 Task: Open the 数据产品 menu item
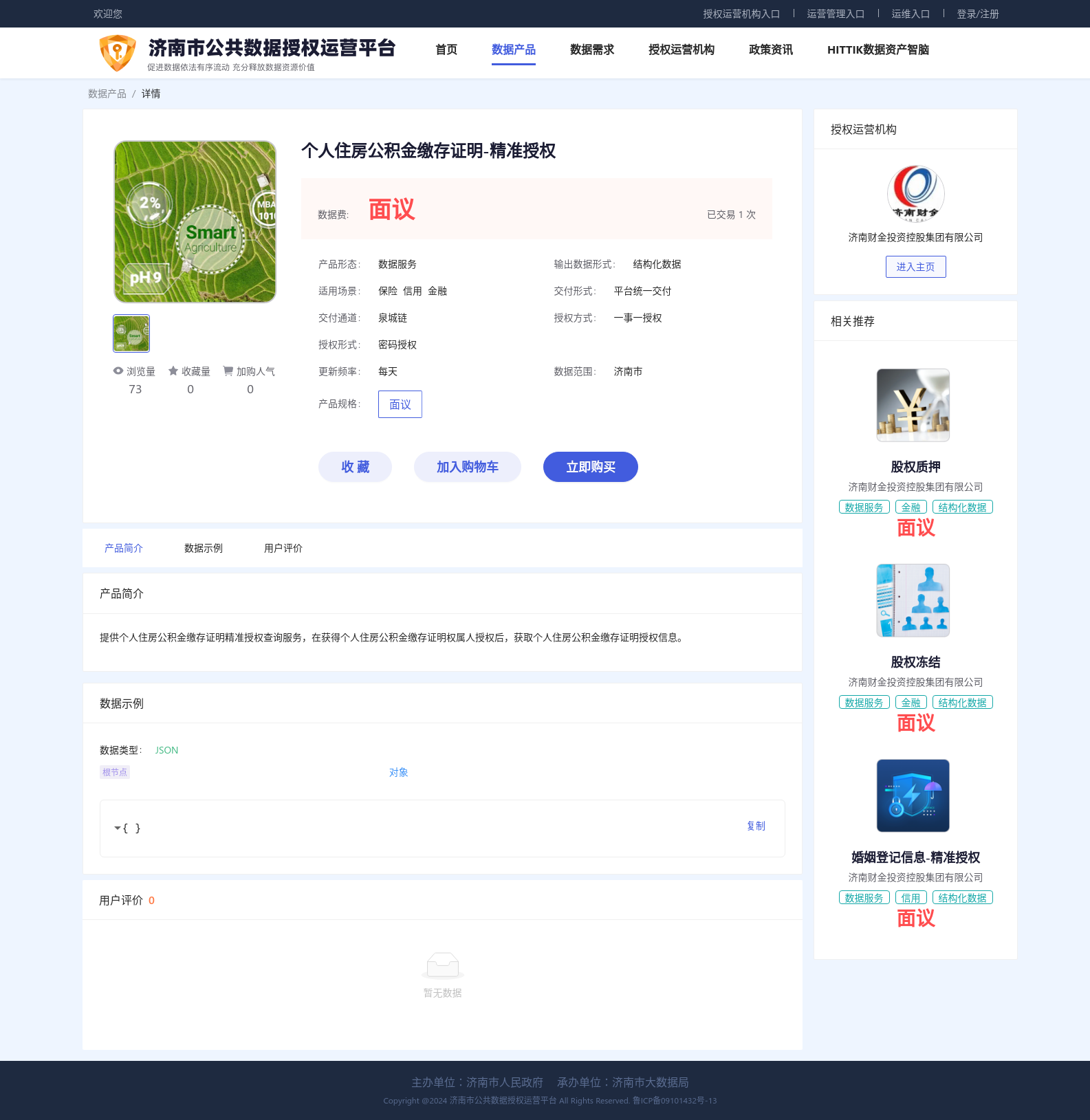click(x=514, y=50)
